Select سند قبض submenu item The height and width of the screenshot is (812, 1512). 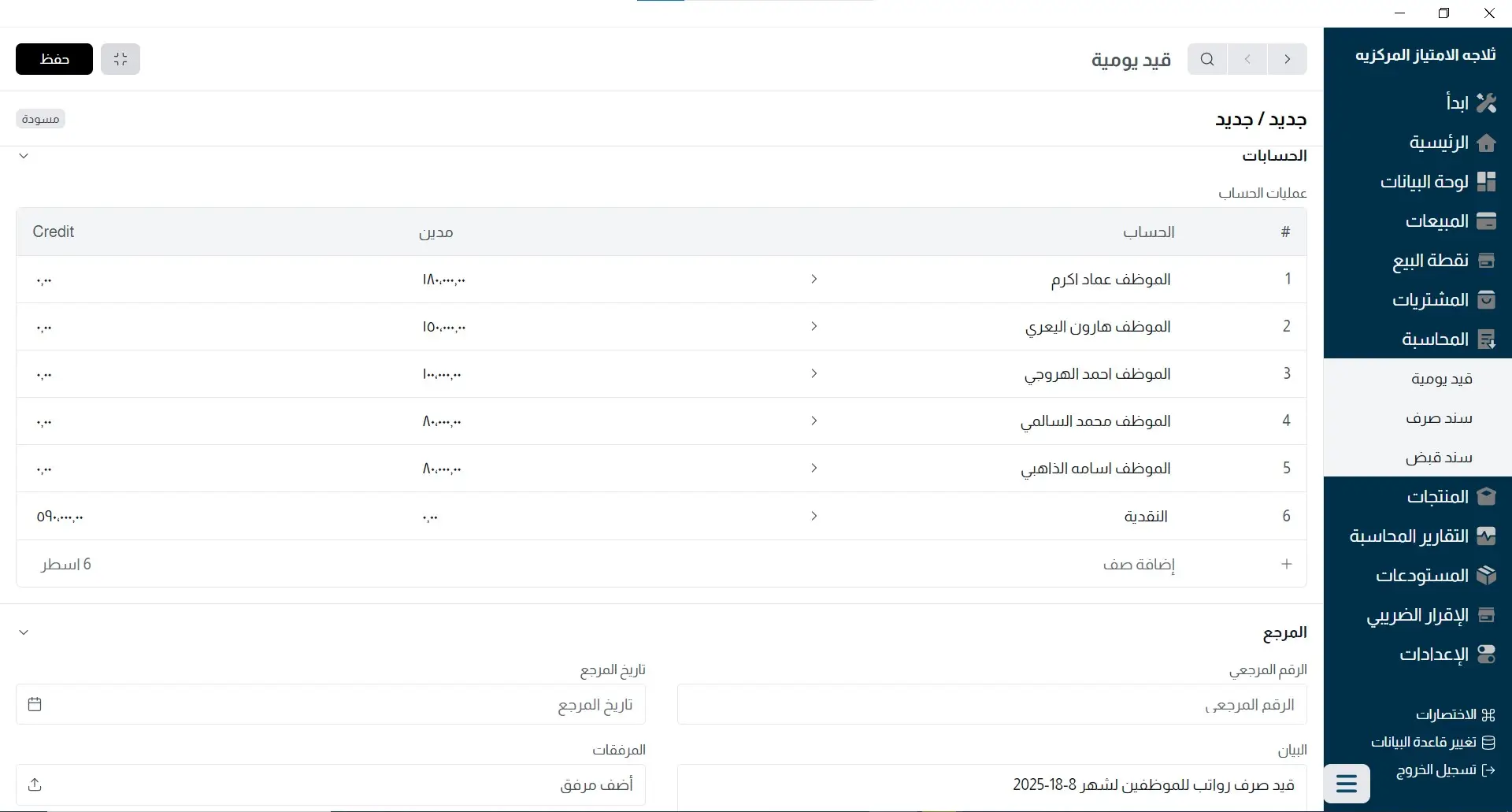pyautogui.click(x=1439, y=458)
